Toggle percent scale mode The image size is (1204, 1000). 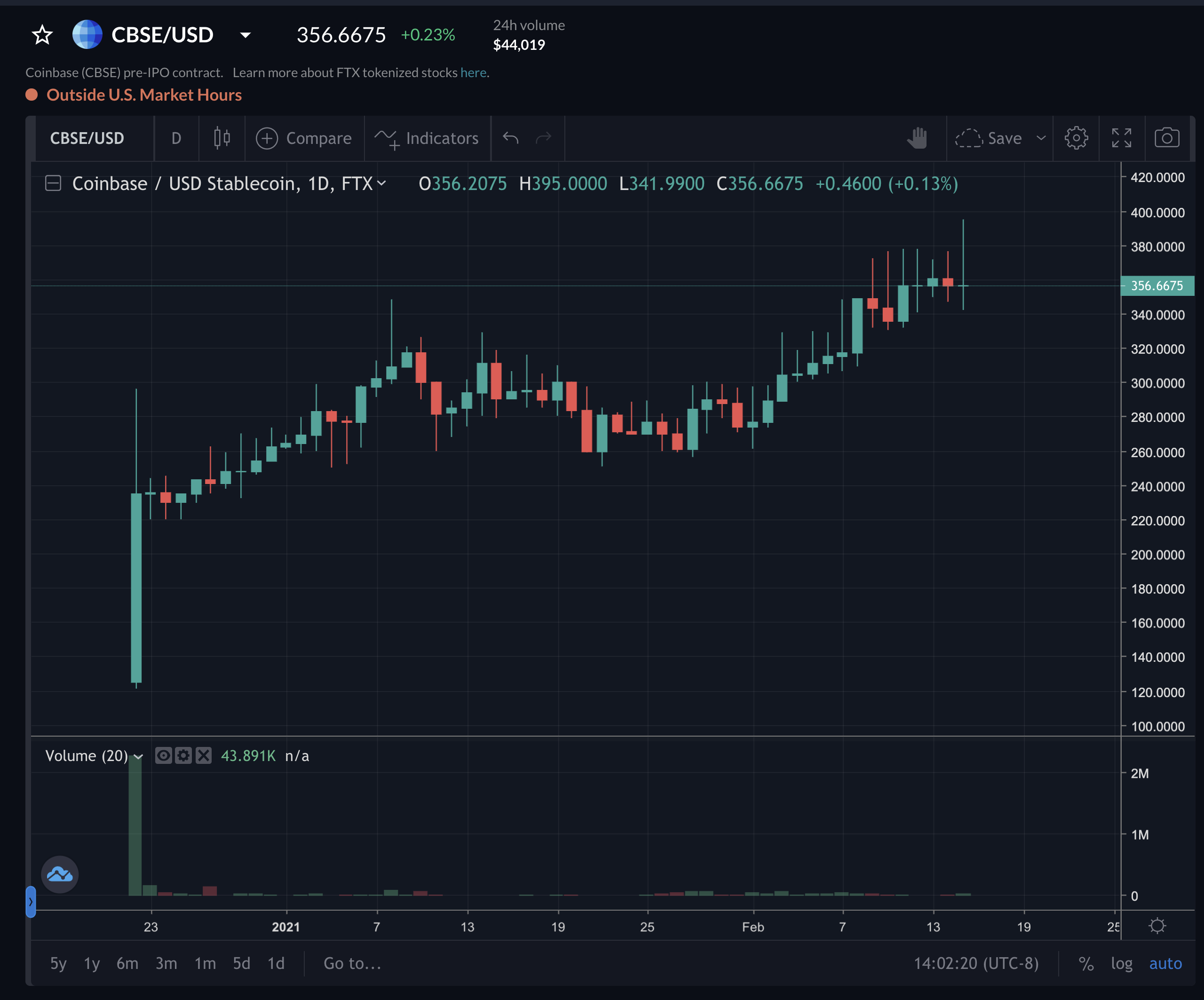click(1086, 963)
